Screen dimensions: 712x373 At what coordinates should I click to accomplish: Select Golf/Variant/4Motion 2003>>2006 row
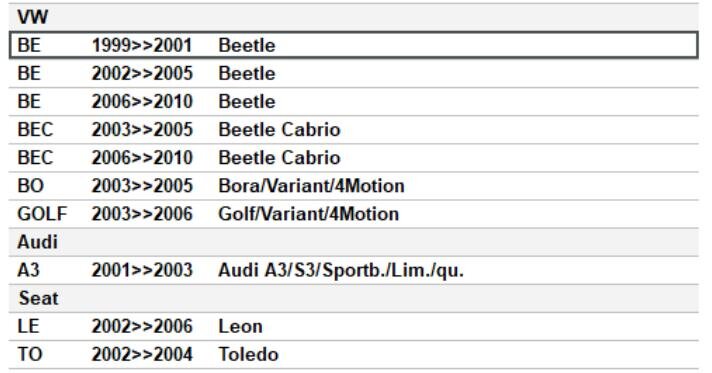tap(354, 214)
